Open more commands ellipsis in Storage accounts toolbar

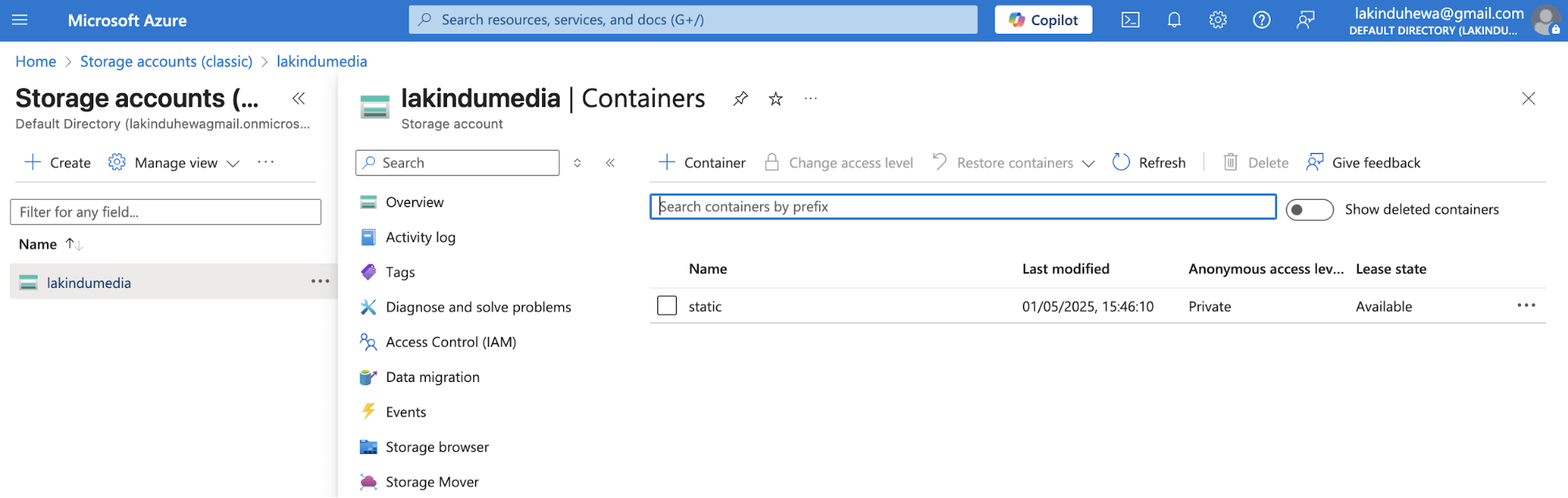coord(266,162)
